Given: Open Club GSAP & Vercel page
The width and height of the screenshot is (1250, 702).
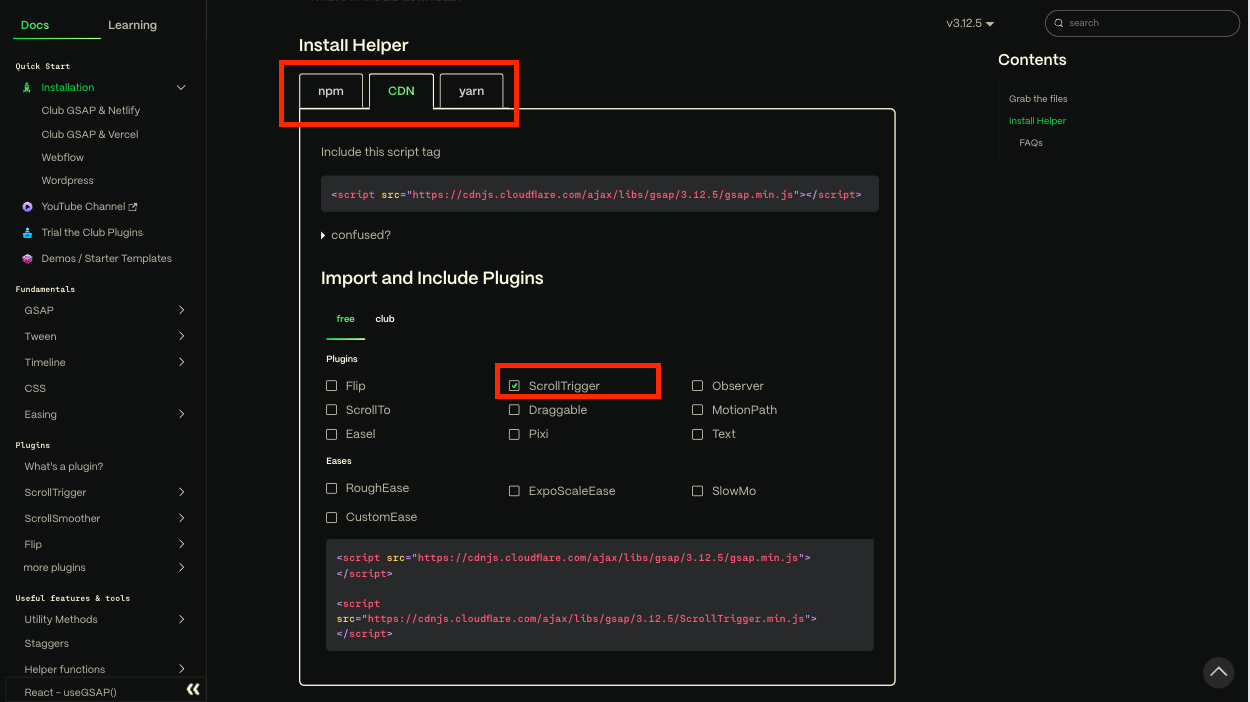Looking at the screenshot, I should point(90,134).
